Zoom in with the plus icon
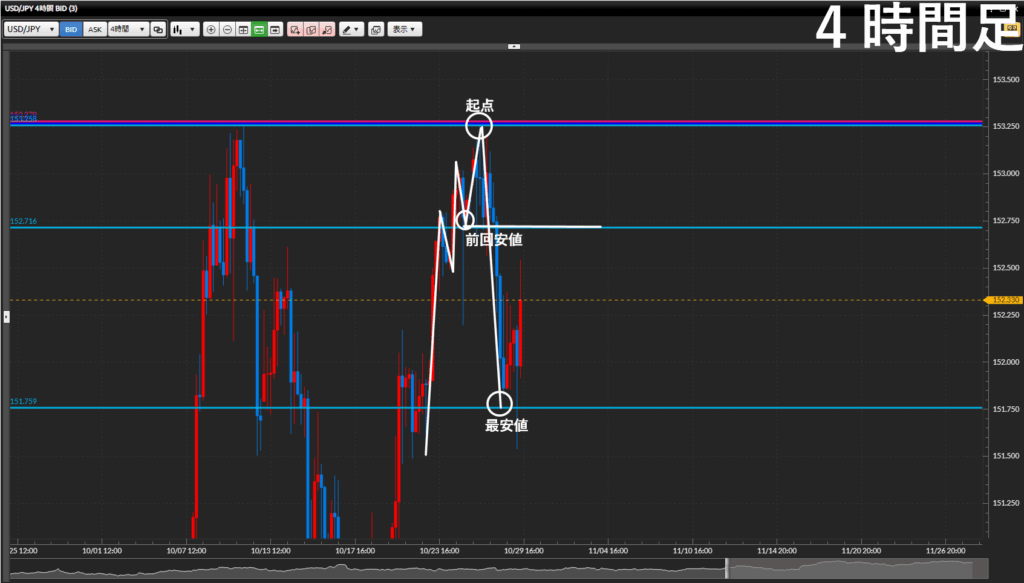Viewport: 1024px width, 583px height. (211, 30)
